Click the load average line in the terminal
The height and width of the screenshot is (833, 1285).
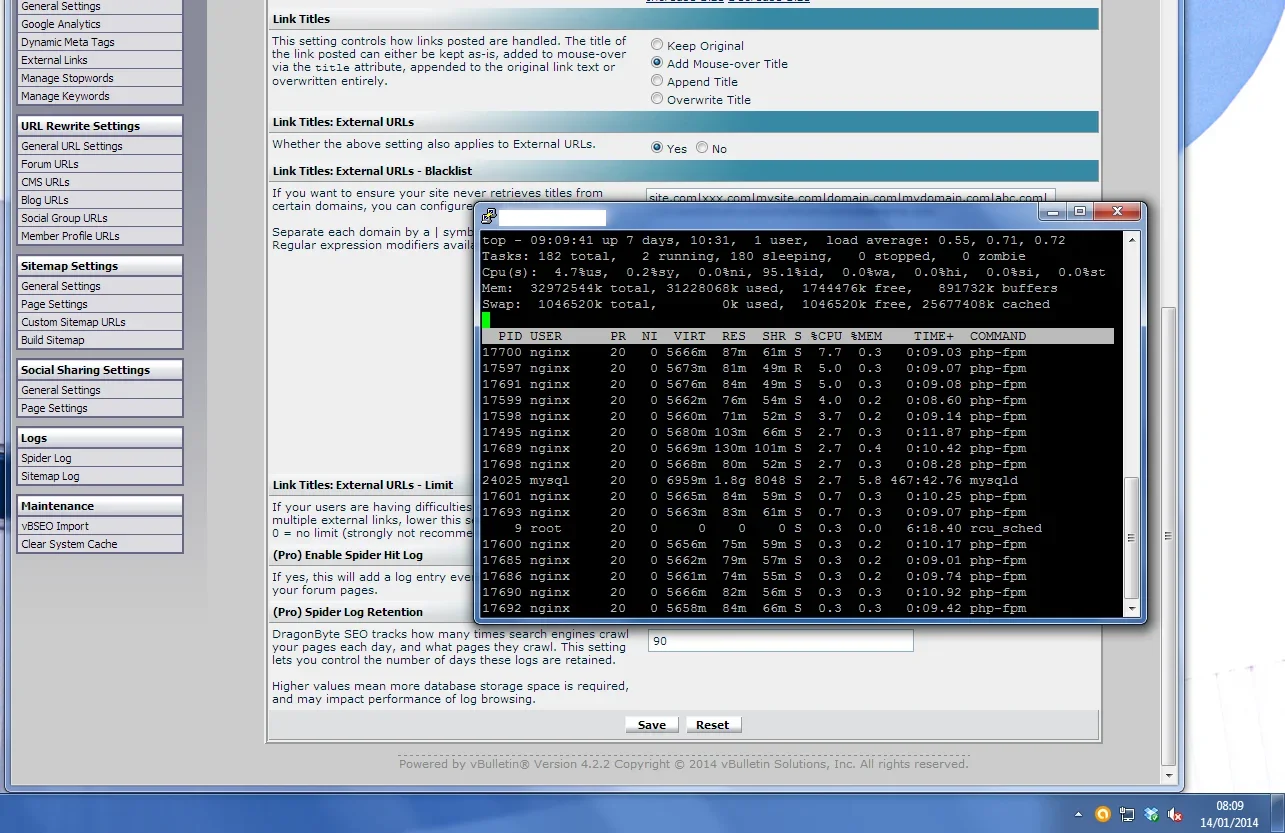coord(773,240)
